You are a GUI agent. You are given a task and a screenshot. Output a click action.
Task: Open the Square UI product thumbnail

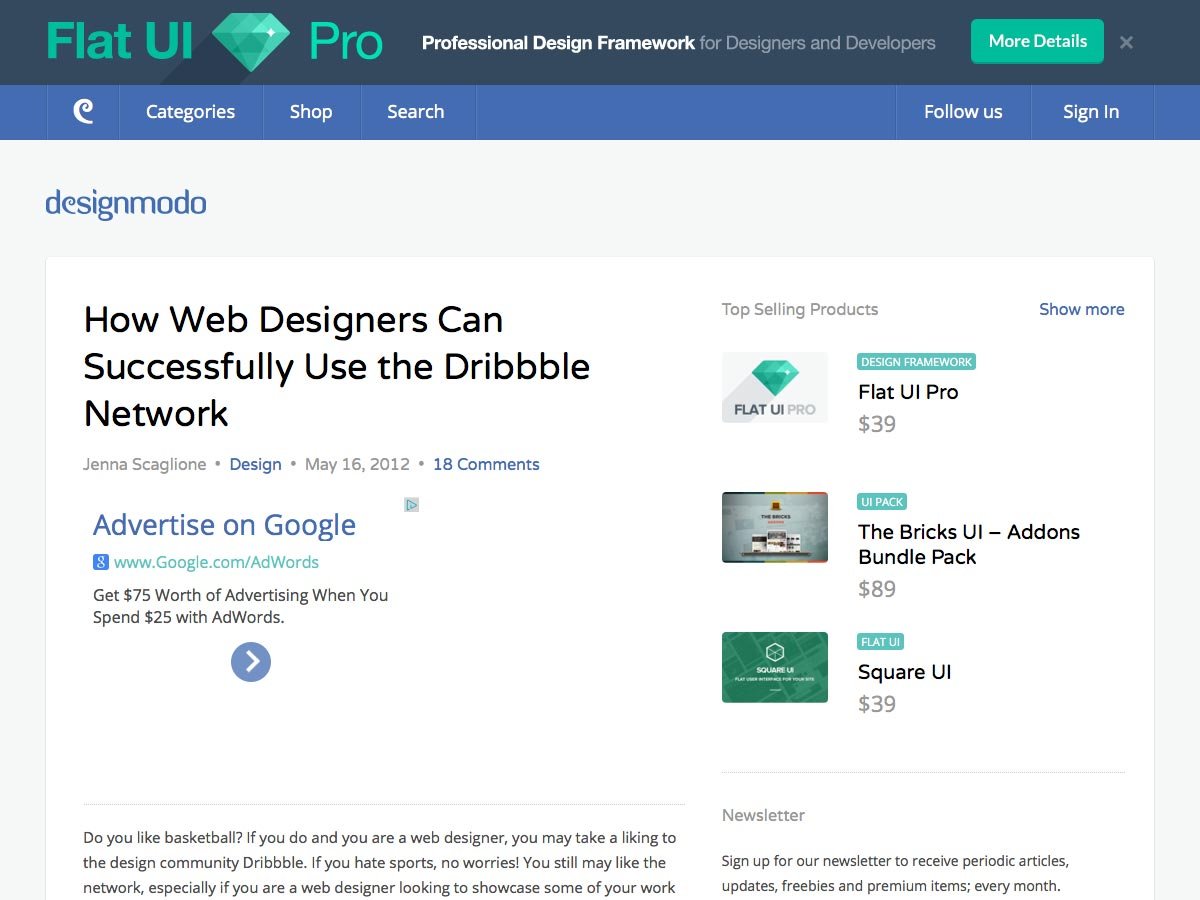(775, 667)
